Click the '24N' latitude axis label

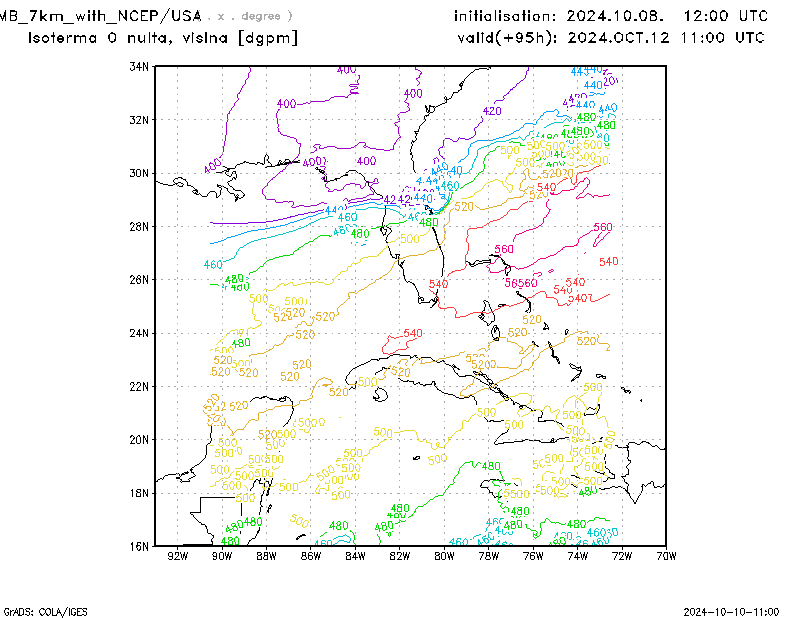point(139,333)
